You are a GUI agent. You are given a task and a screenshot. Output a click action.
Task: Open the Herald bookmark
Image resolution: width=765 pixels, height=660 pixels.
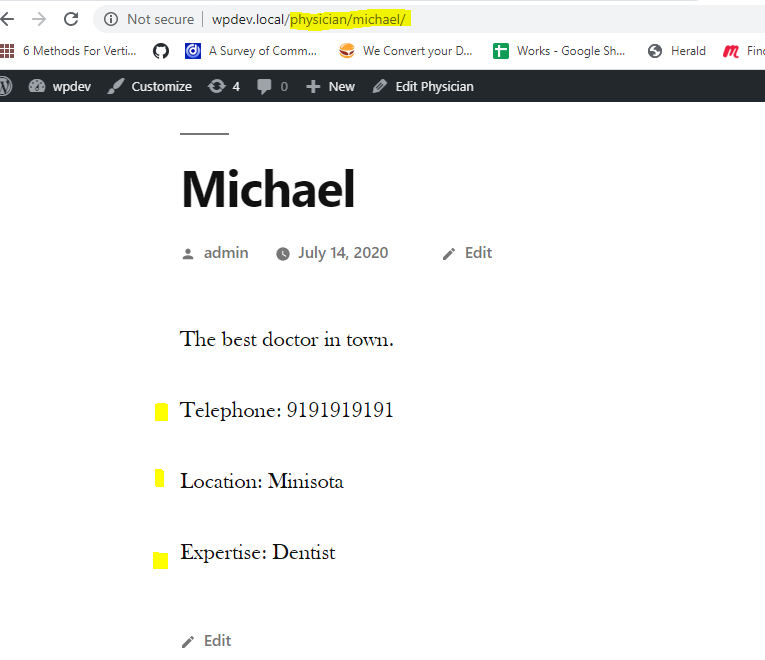click(x=676, y=51)
